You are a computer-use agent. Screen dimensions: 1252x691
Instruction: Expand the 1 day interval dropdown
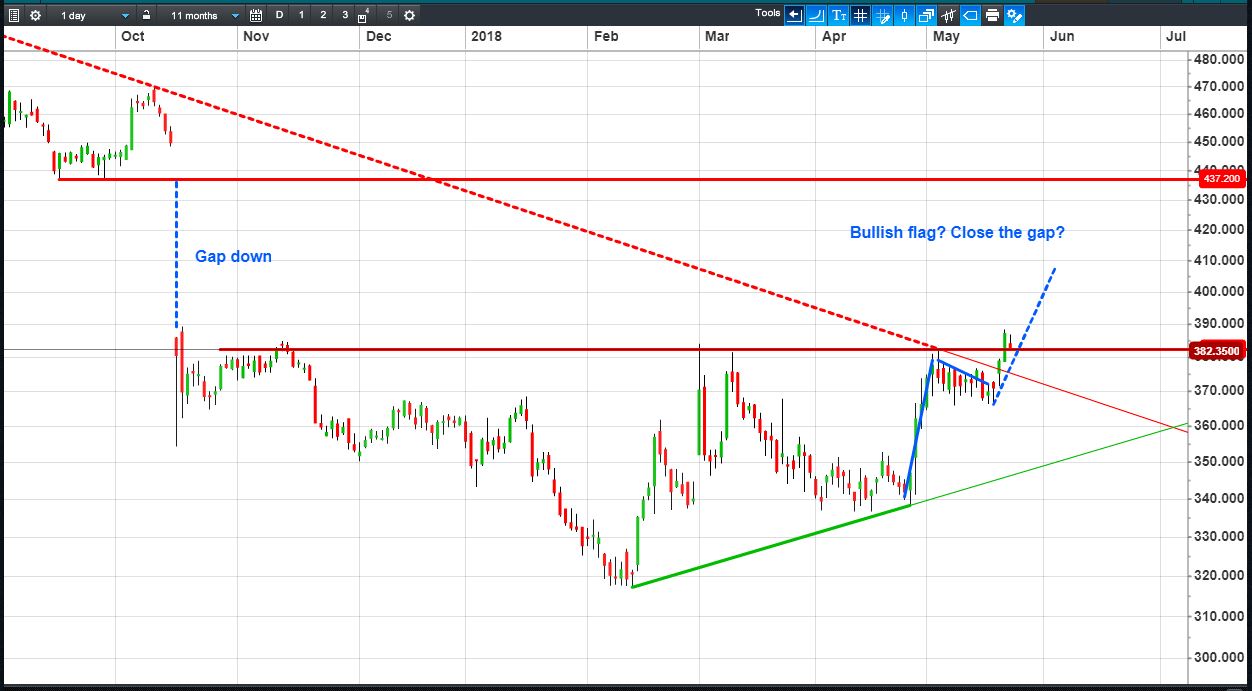93,15
